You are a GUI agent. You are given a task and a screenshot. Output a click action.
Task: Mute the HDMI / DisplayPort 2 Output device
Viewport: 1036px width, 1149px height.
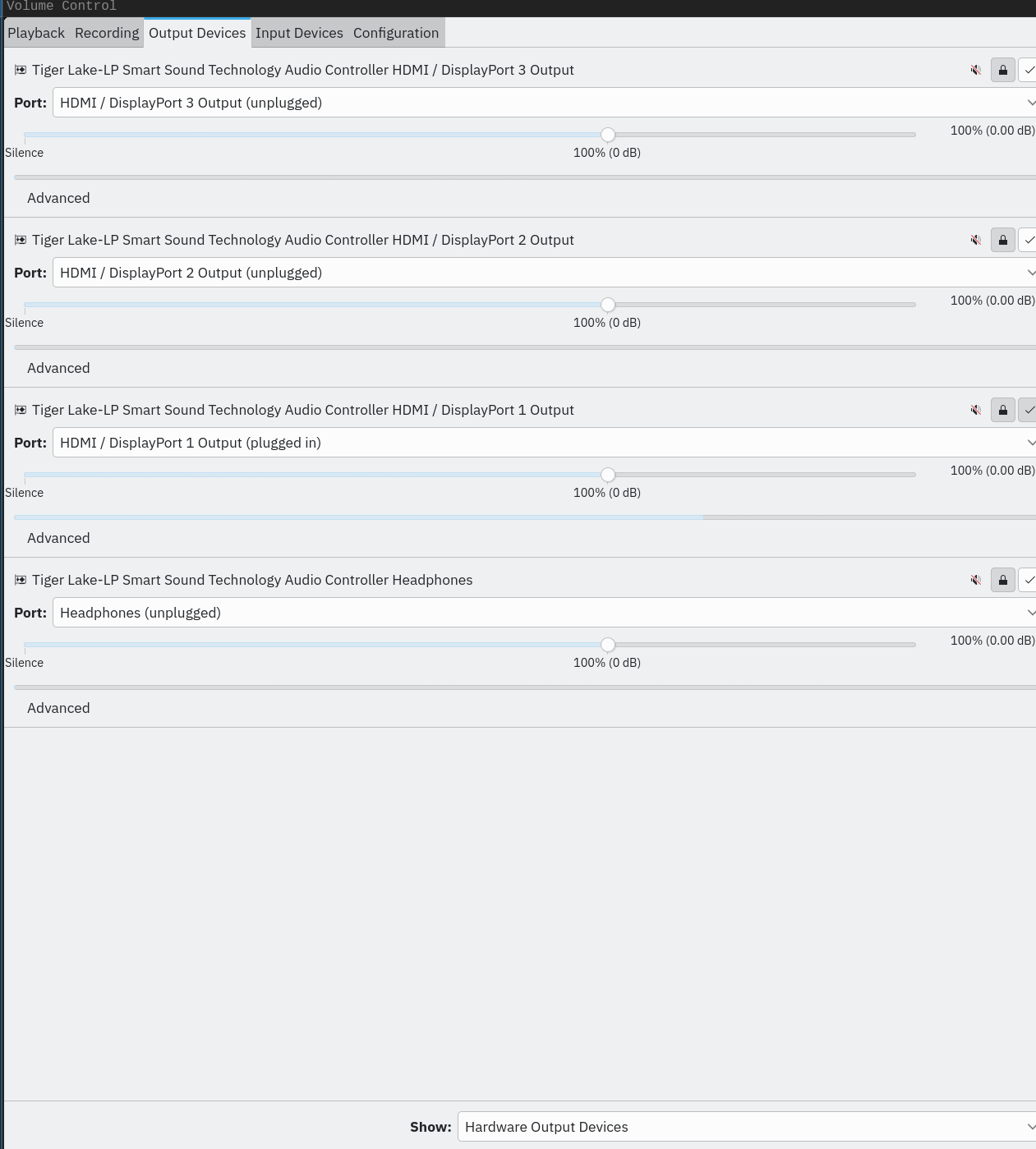click(976, 240)
